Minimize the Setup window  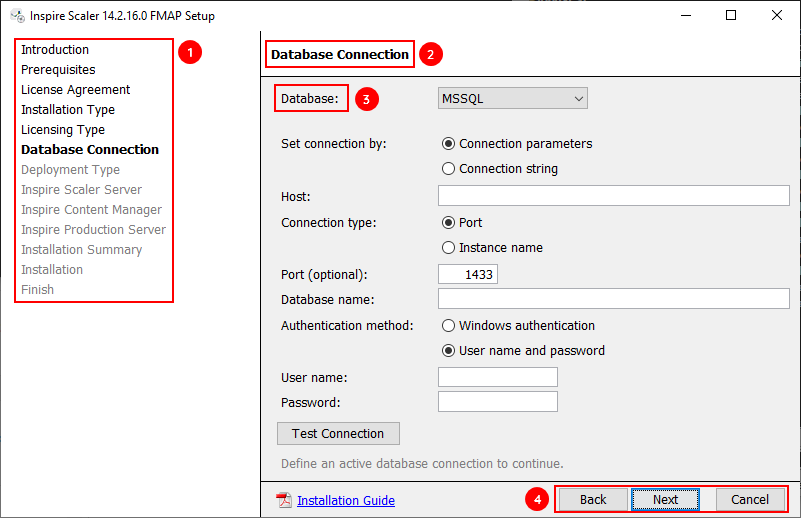pos(686,15)
